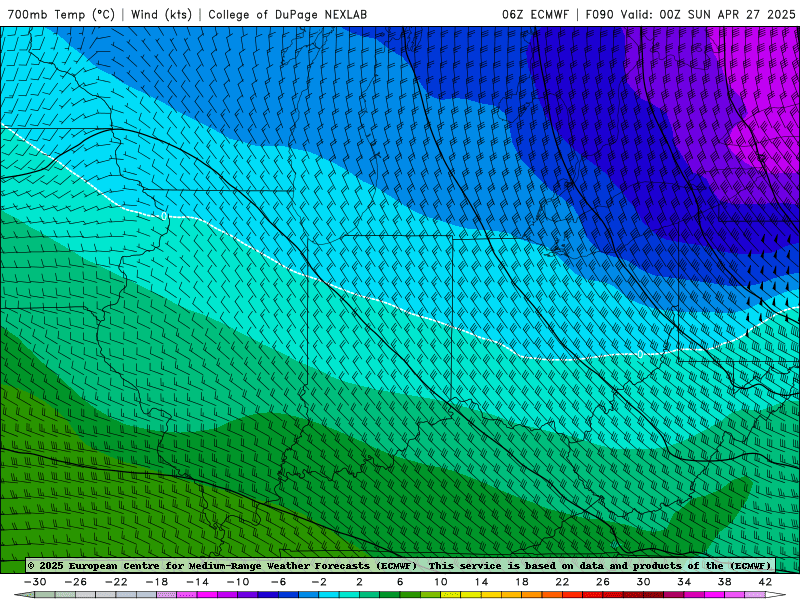Click the '-6' color scale label
This screenshot has height=600, width=800.
(279, 582)
